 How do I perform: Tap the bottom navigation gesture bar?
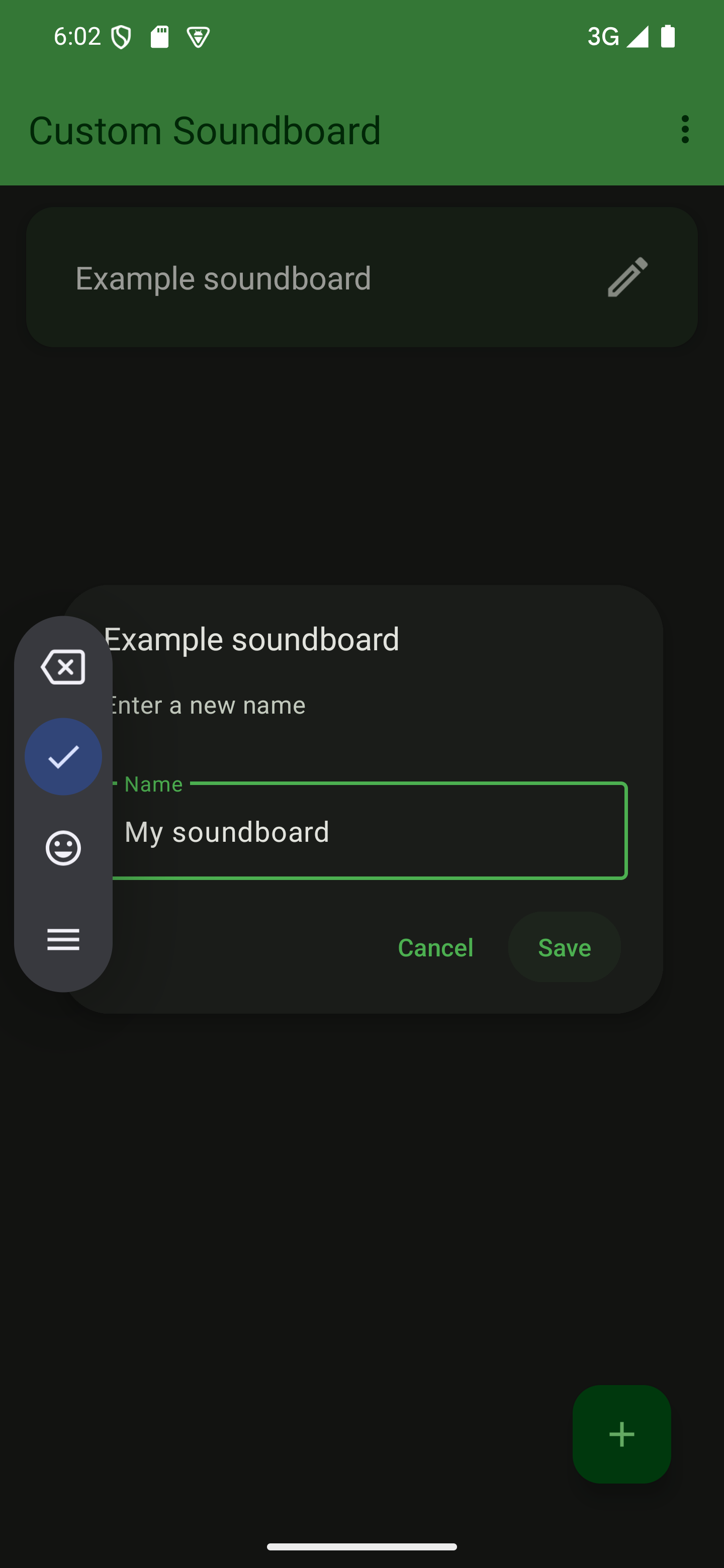tap(361, 1547)
